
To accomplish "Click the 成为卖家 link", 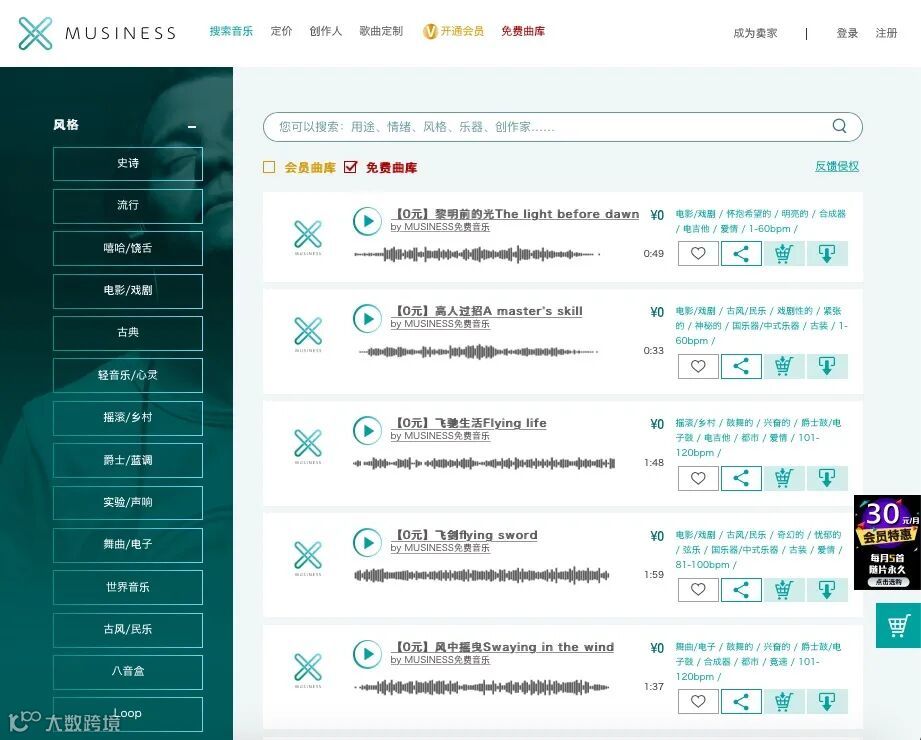I will pyautogui.click(x=755, y=33).
